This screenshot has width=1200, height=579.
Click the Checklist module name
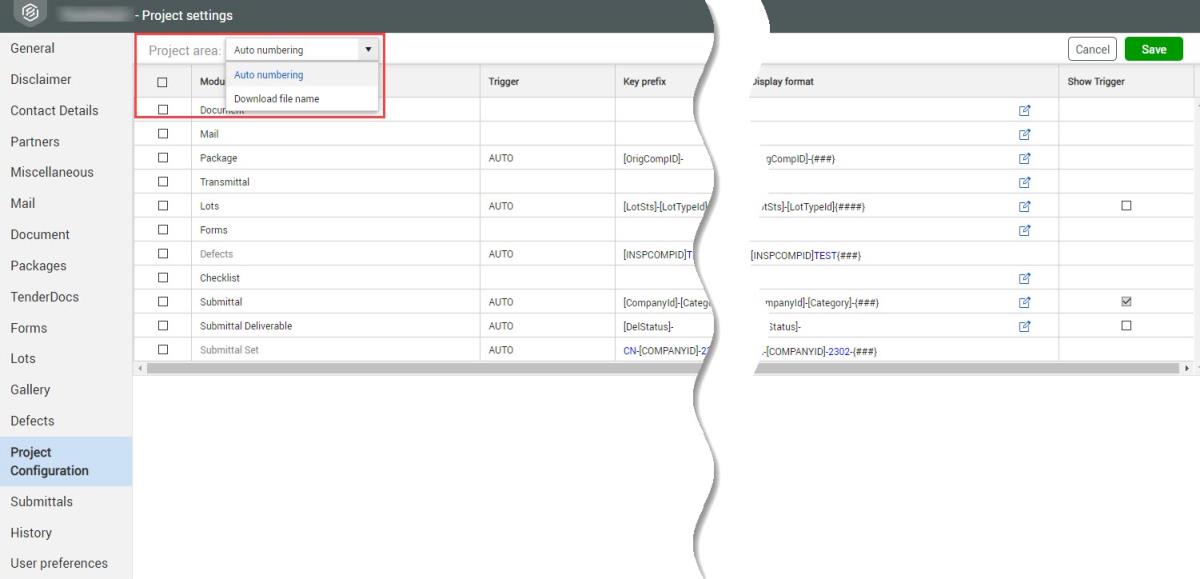pyautogui.click(x=220, y=278)
